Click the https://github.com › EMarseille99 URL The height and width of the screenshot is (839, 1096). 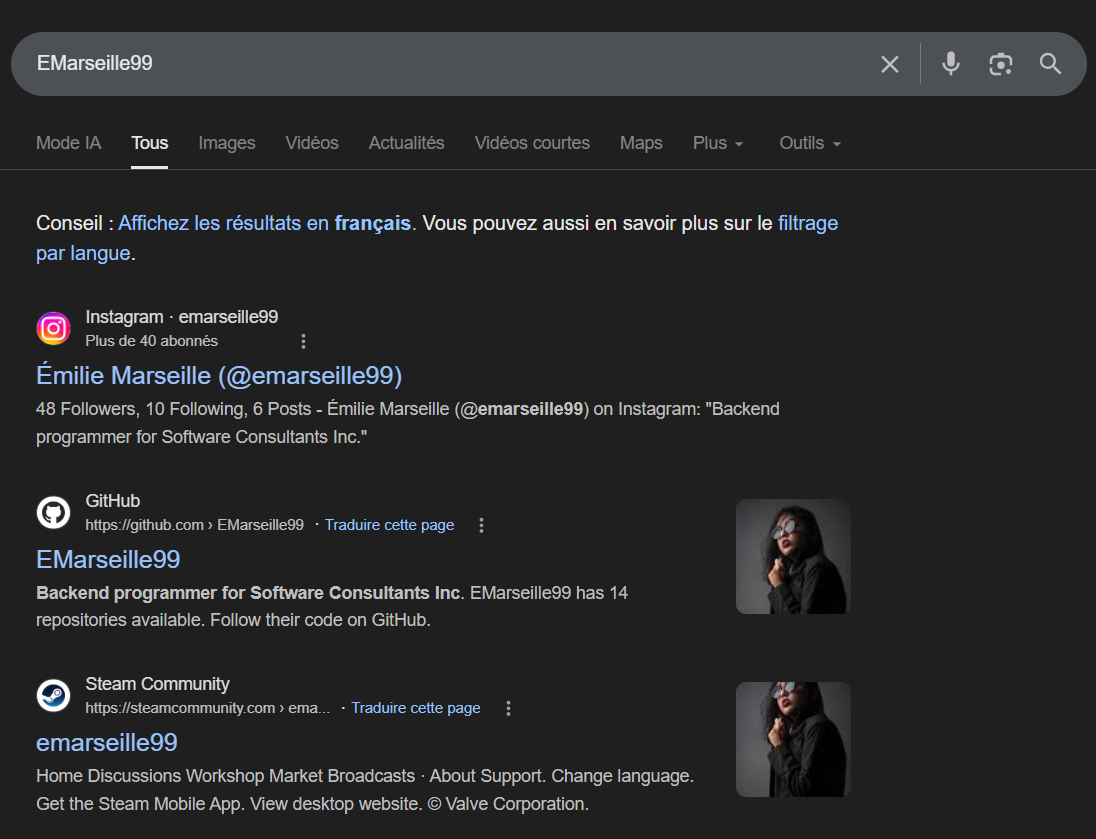[194, 525]
